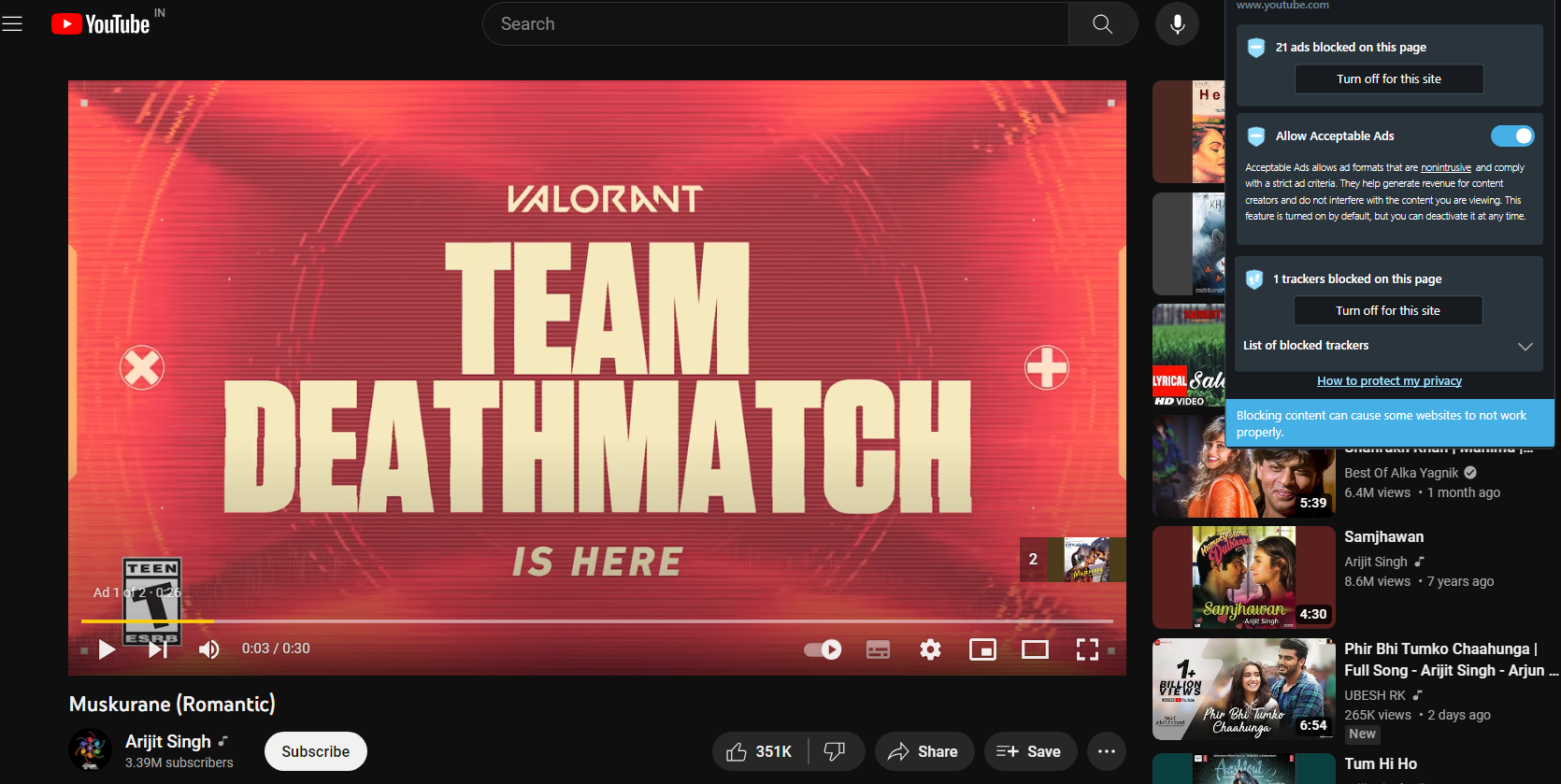Image resolution: width=1561 pixels, height=784 pixels.
Task: Turn off ad blocking for this site
Action: [1389, 79]
